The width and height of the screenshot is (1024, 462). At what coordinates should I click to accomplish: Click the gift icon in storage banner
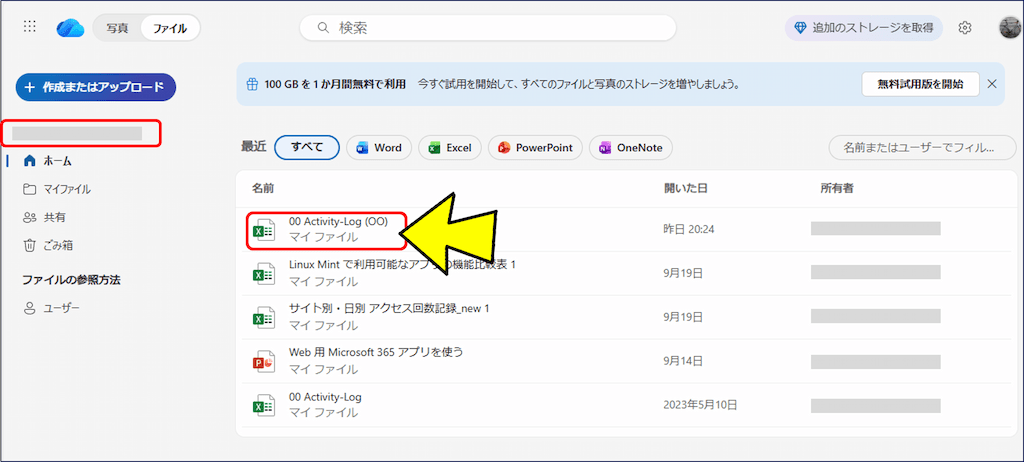click(252, 85)
